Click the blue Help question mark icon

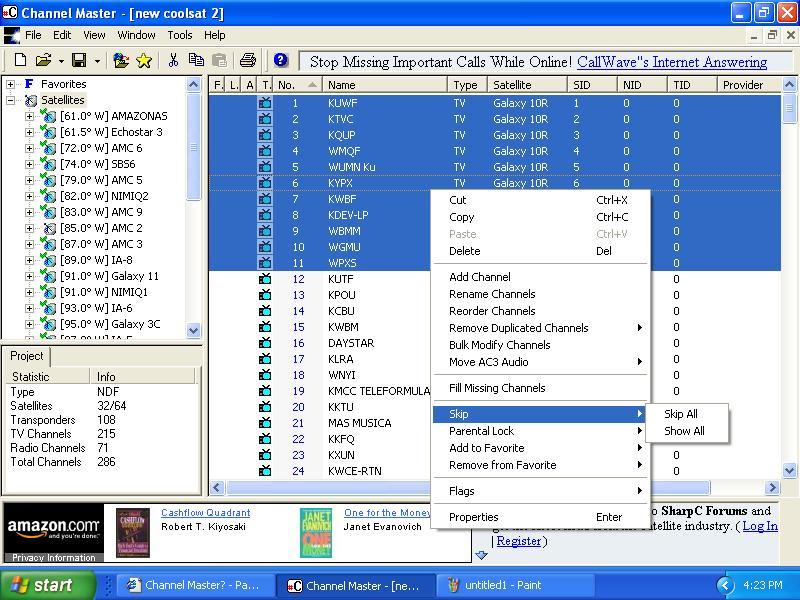[x=281, y=60]
